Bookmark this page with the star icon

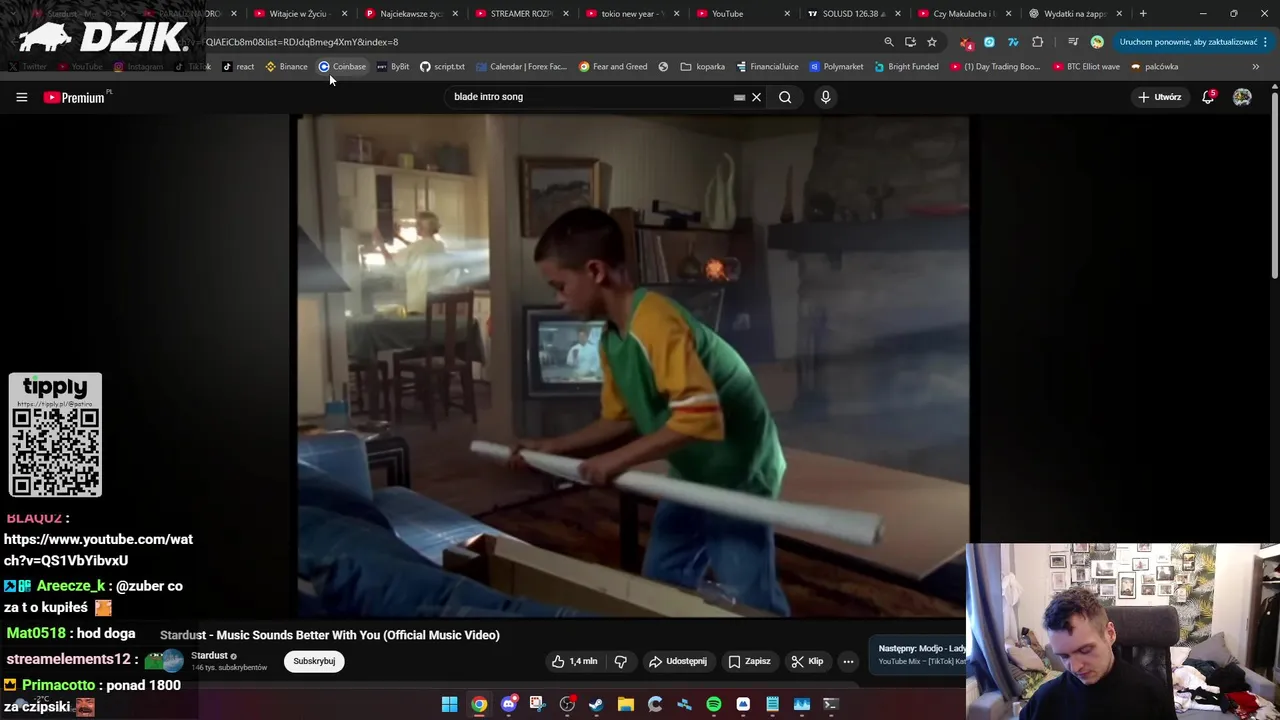(x=932, y=42)
